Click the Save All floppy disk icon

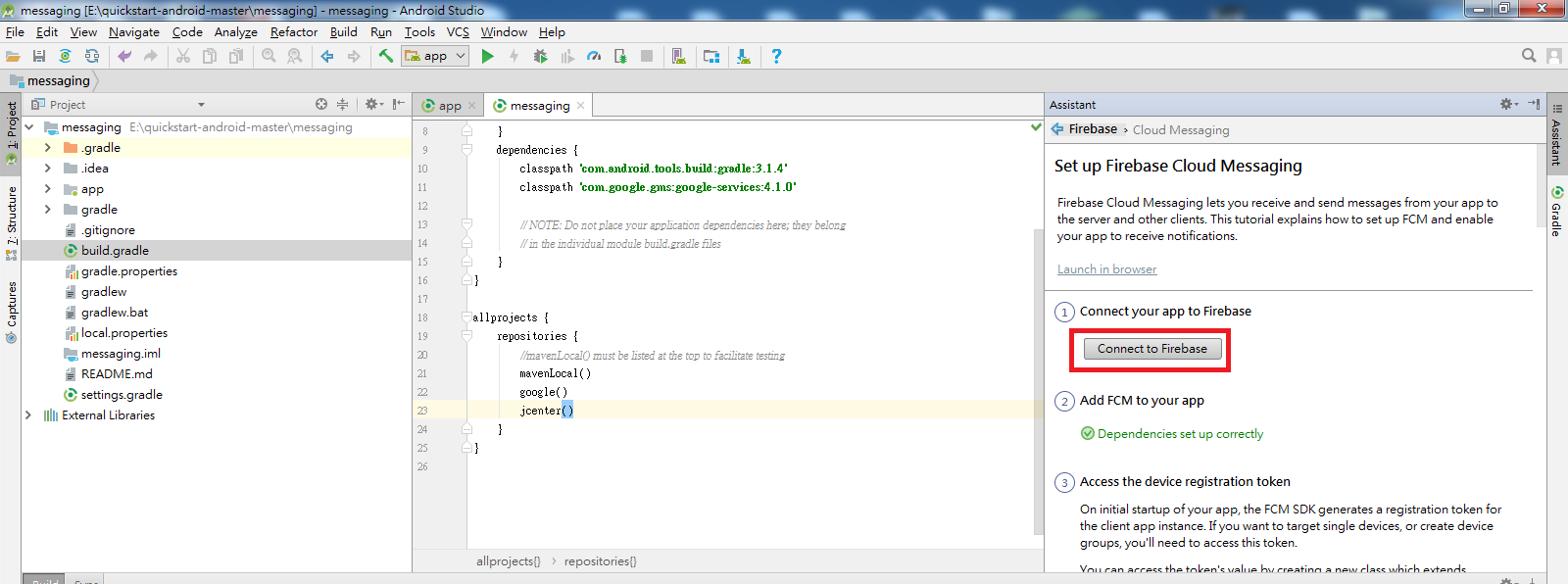[39, 57]
